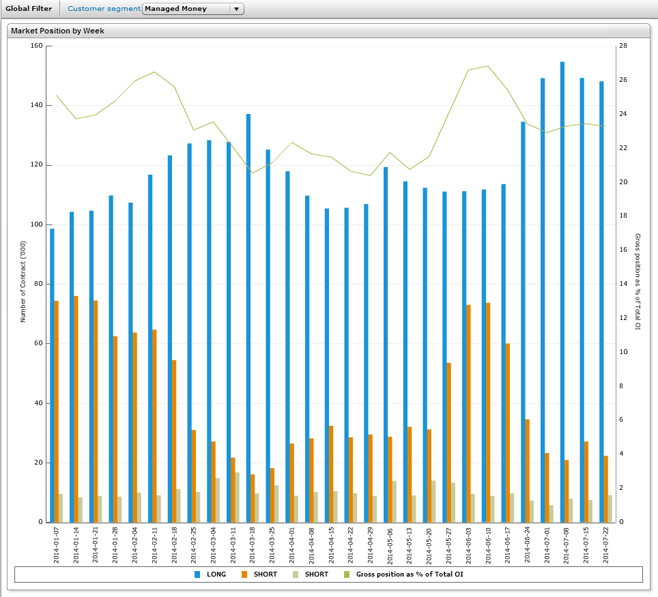Click the green Gross position legend swatch

click(347, 575)
